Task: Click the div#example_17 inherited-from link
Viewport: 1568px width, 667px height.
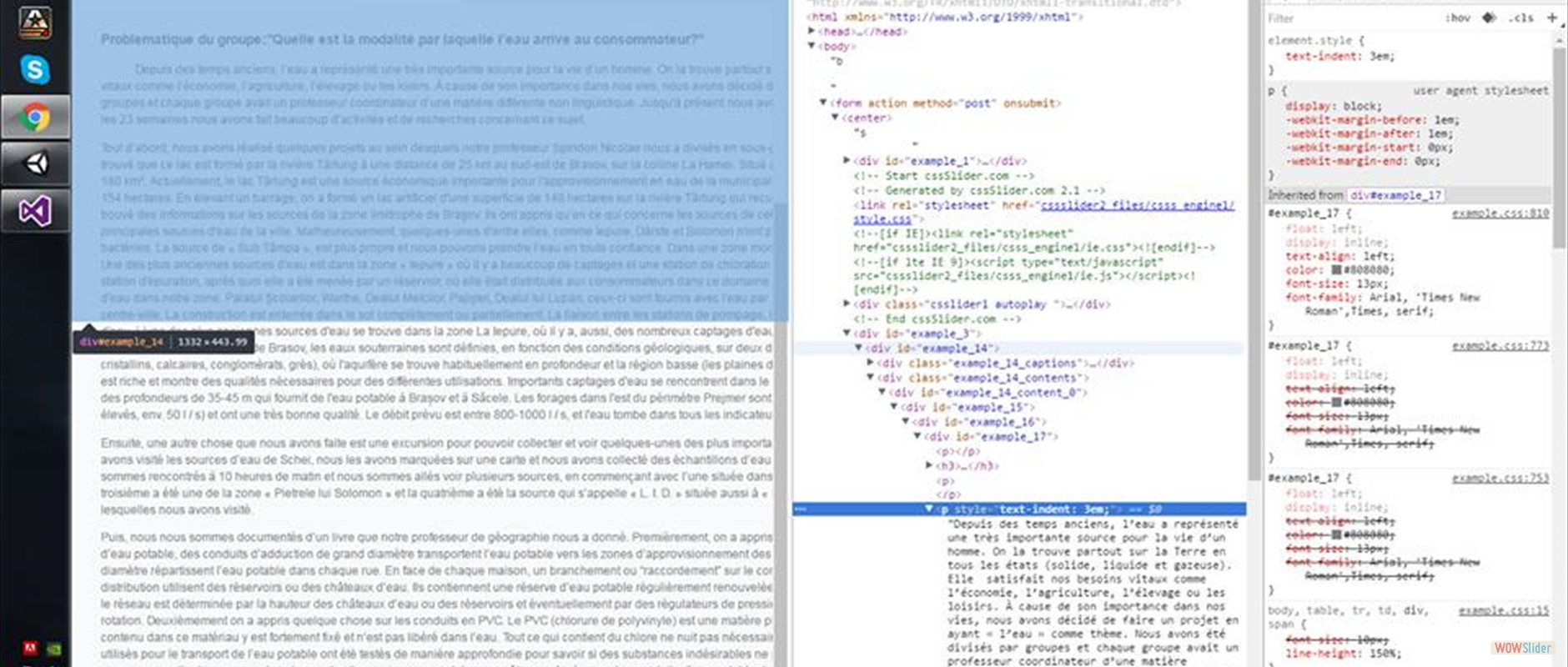Action: pyautogui.click(x=1395, y=195)
